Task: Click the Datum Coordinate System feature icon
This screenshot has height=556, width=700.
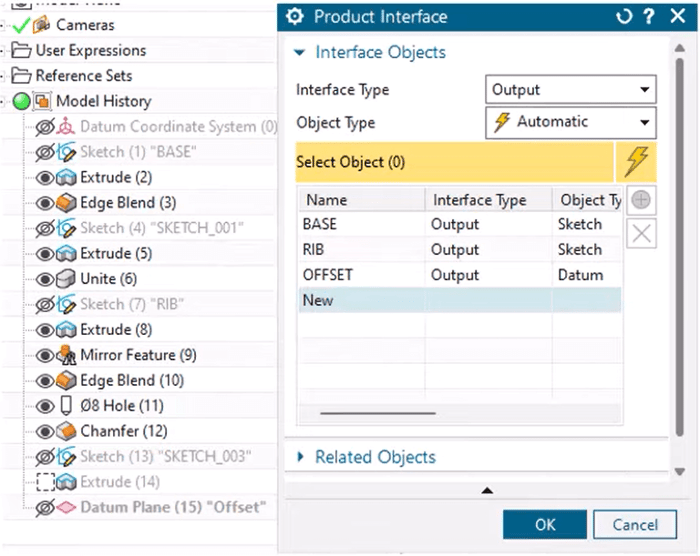Action: (x=66, y=127)
